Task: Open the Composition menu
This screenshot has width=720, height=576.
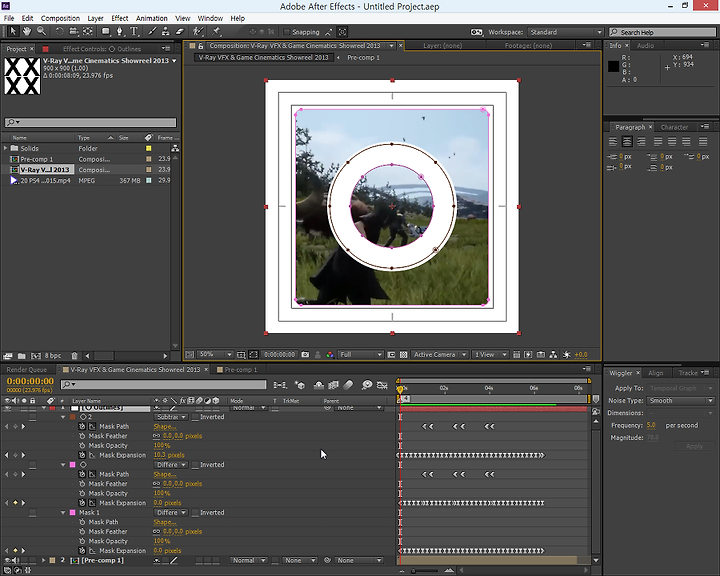Action: point(60,18)
